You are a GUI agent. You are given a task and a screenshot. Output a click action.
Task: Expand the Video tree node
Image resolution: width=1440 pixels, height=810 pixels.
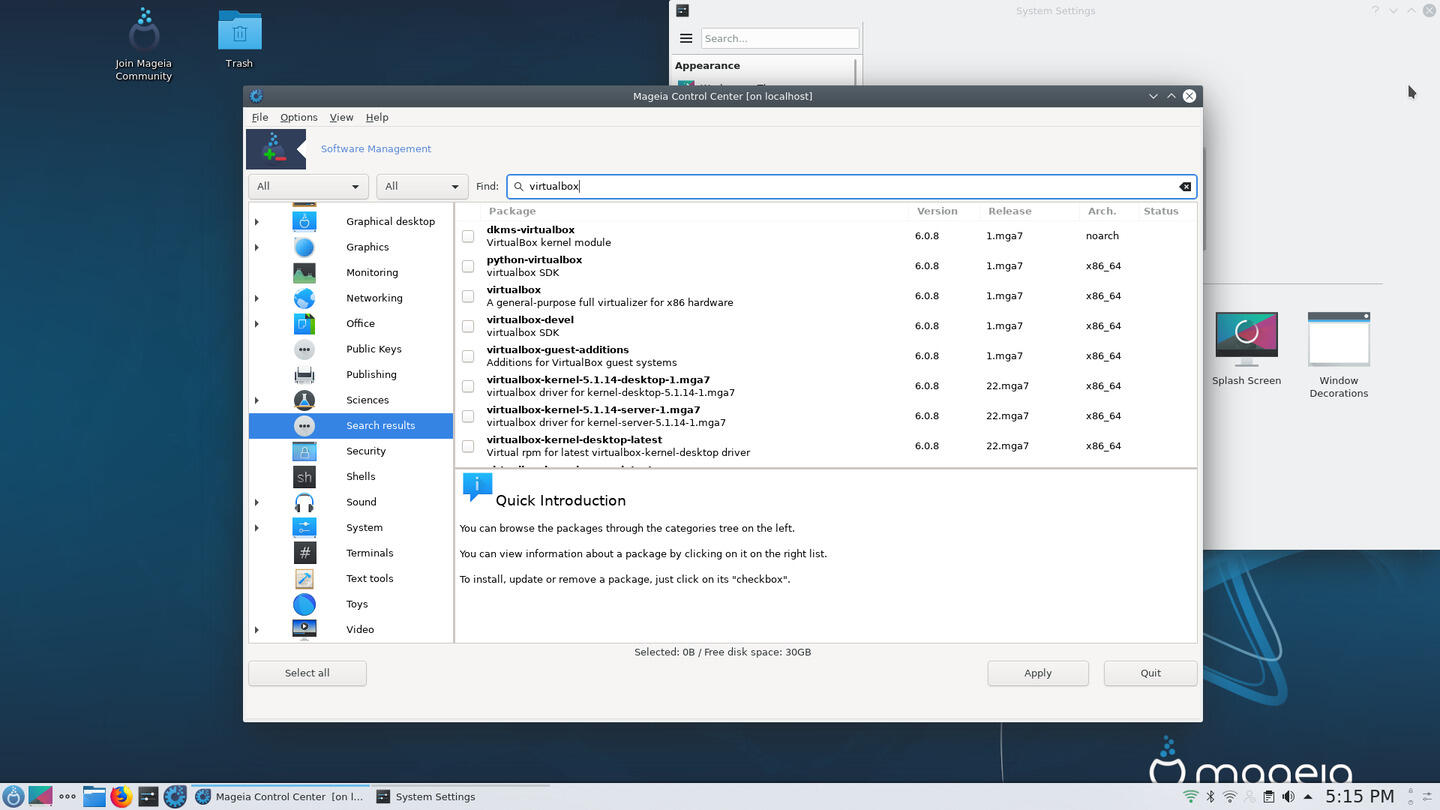[257, 630]
